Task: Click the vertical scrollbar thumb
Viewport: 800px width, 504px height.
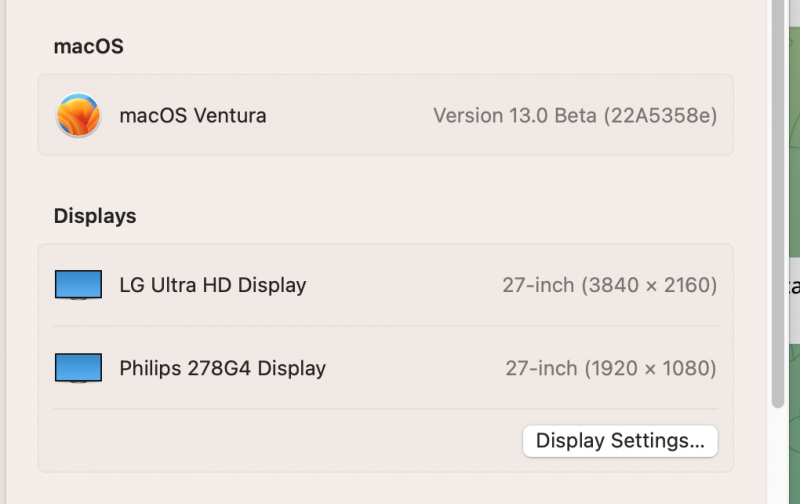Action: (x=778, y=200)
